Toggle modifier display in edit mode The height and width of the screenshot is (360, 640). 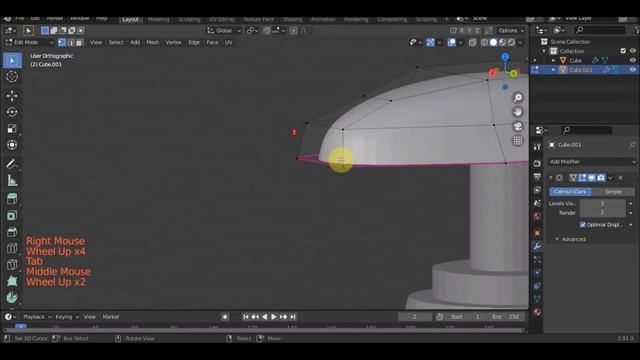[582, 178]
